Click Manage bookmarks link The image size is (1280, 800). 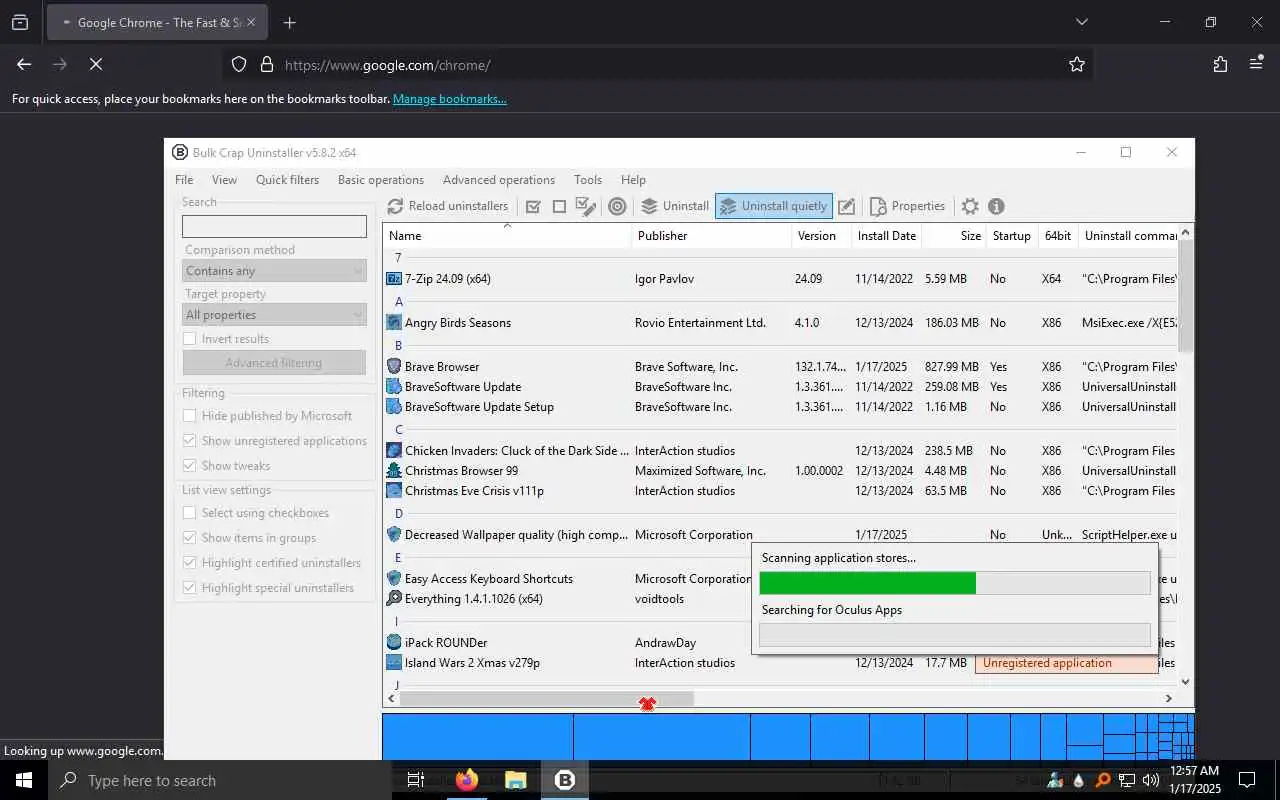coord(450,99)
